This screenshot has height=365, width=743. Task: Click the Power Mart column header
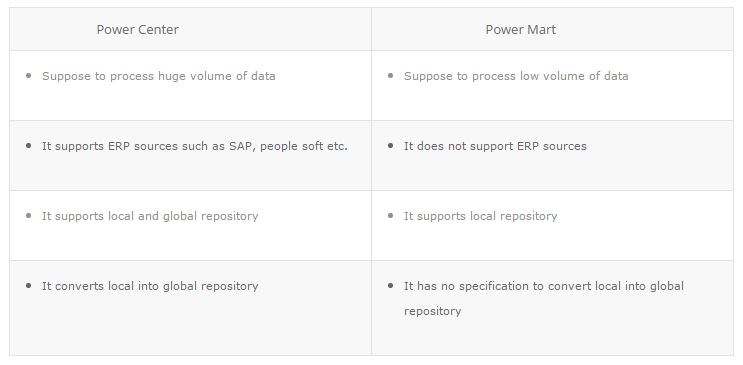[x=520, y=29]
